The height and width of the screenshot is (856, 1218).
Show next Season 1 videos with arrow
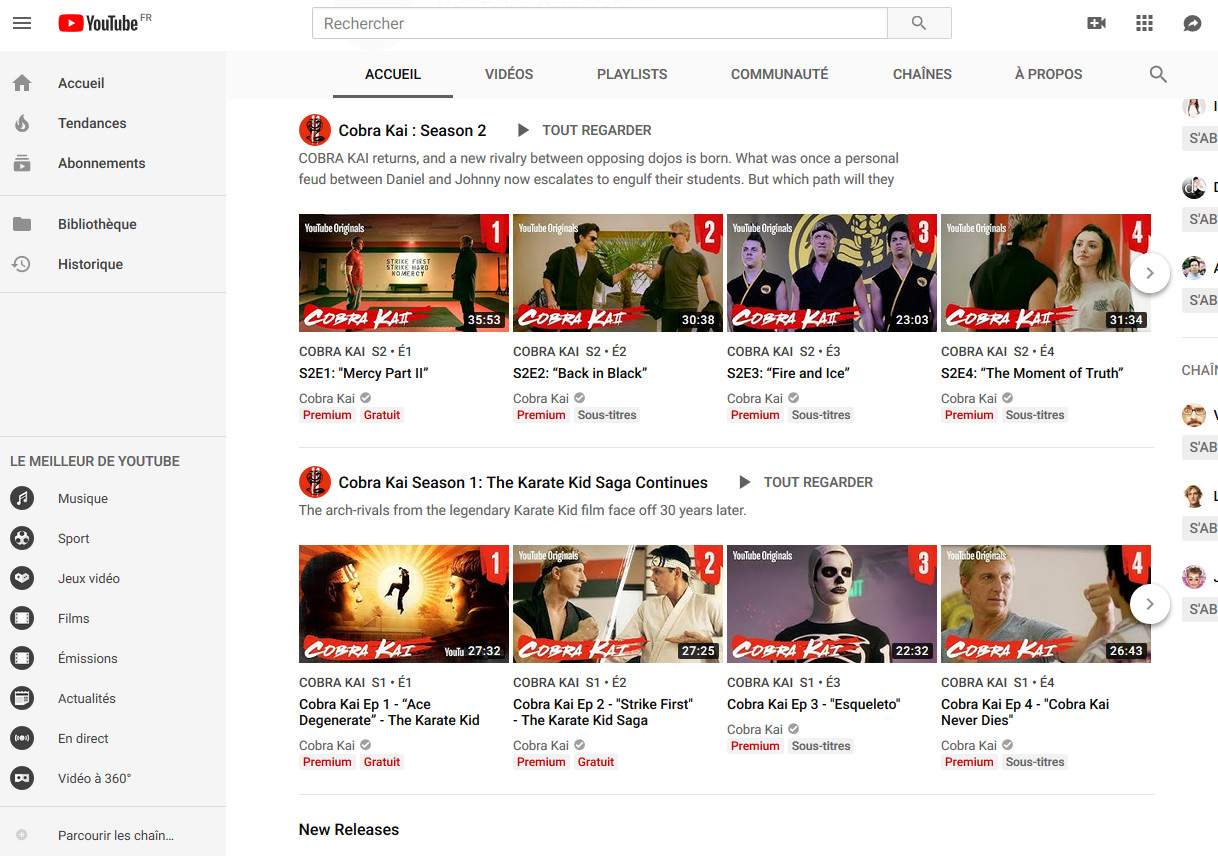pos(1150,604)
